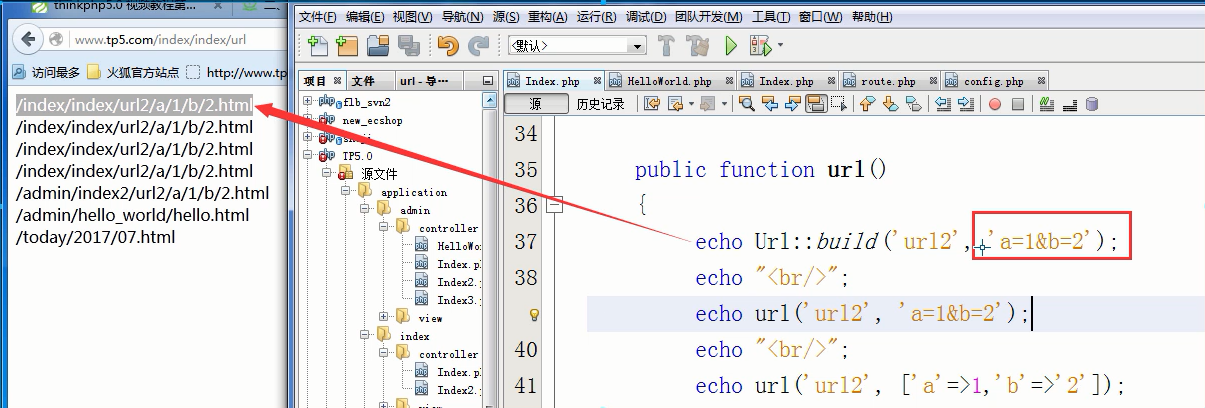
Task: Close the HelloWorld.php tab
Action: (730, 81)
